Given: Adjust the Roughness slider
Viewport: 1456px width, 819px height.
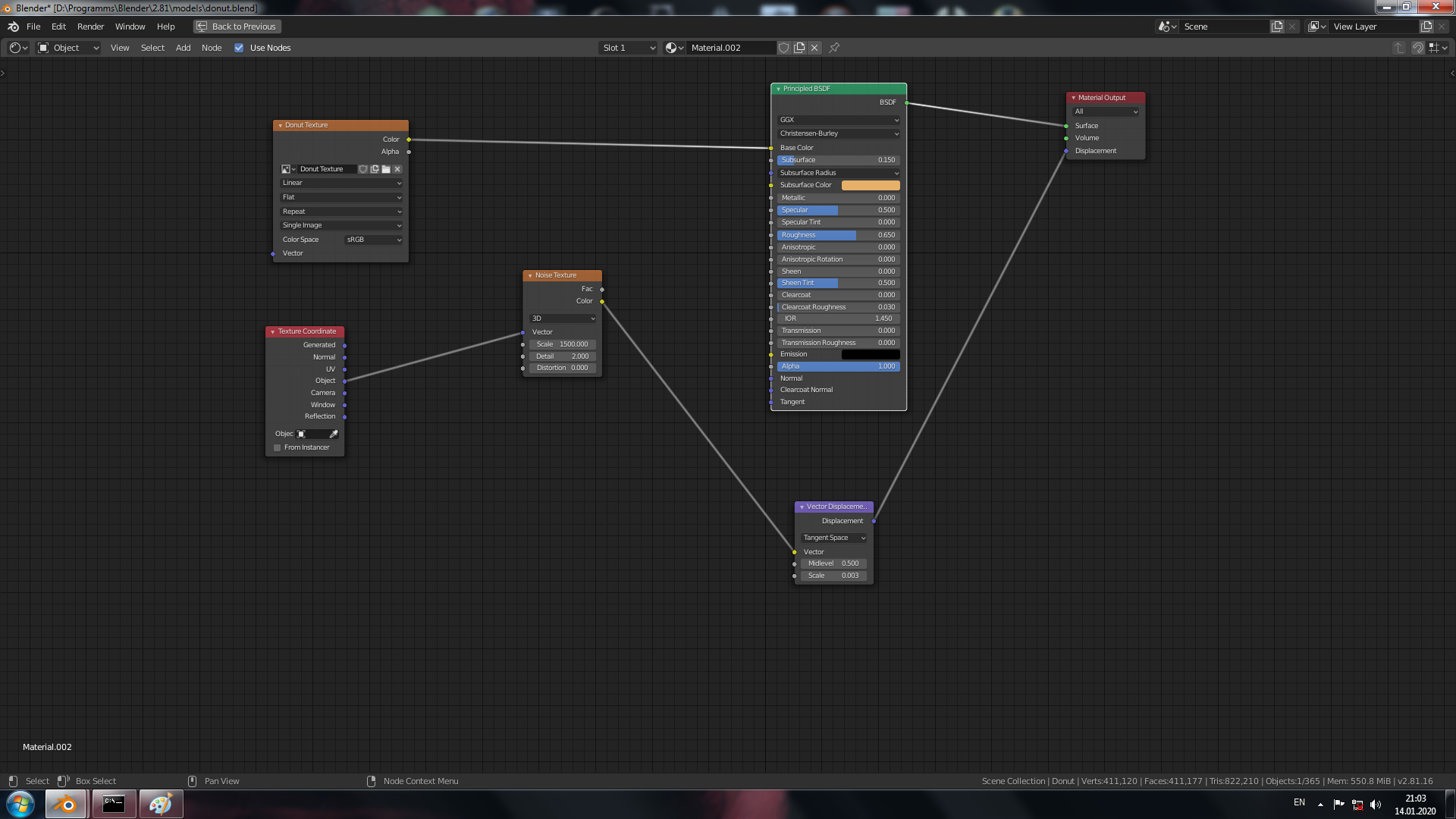Looking at the screenshot, I should click(839, 235).
